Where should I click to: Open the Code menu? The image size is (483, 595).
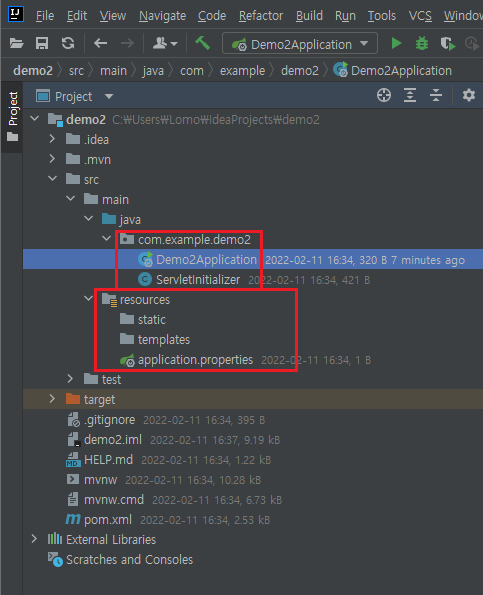click(x=212, y=16)
